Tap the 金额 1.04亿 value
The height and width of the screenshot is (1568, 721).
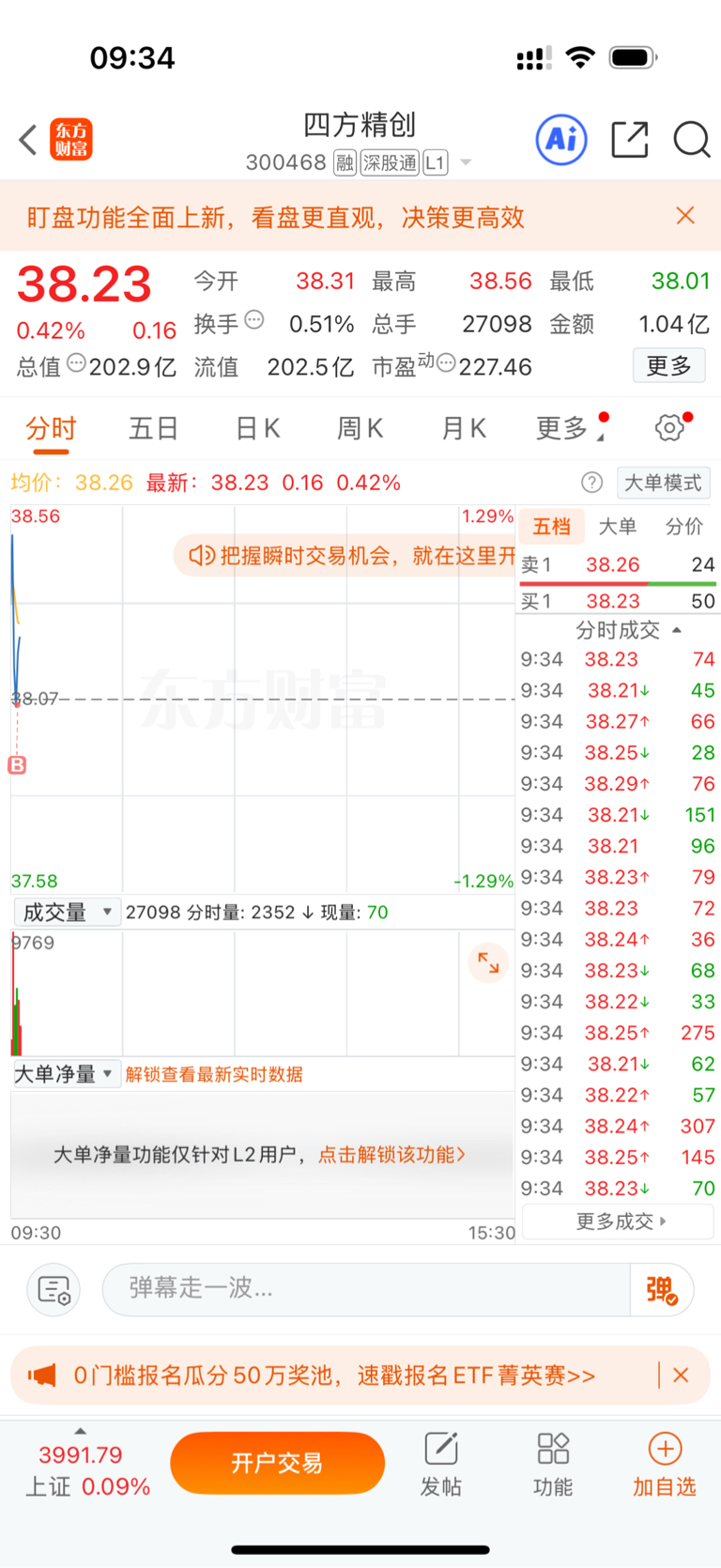pyautogui.click(x=674, y=324)
